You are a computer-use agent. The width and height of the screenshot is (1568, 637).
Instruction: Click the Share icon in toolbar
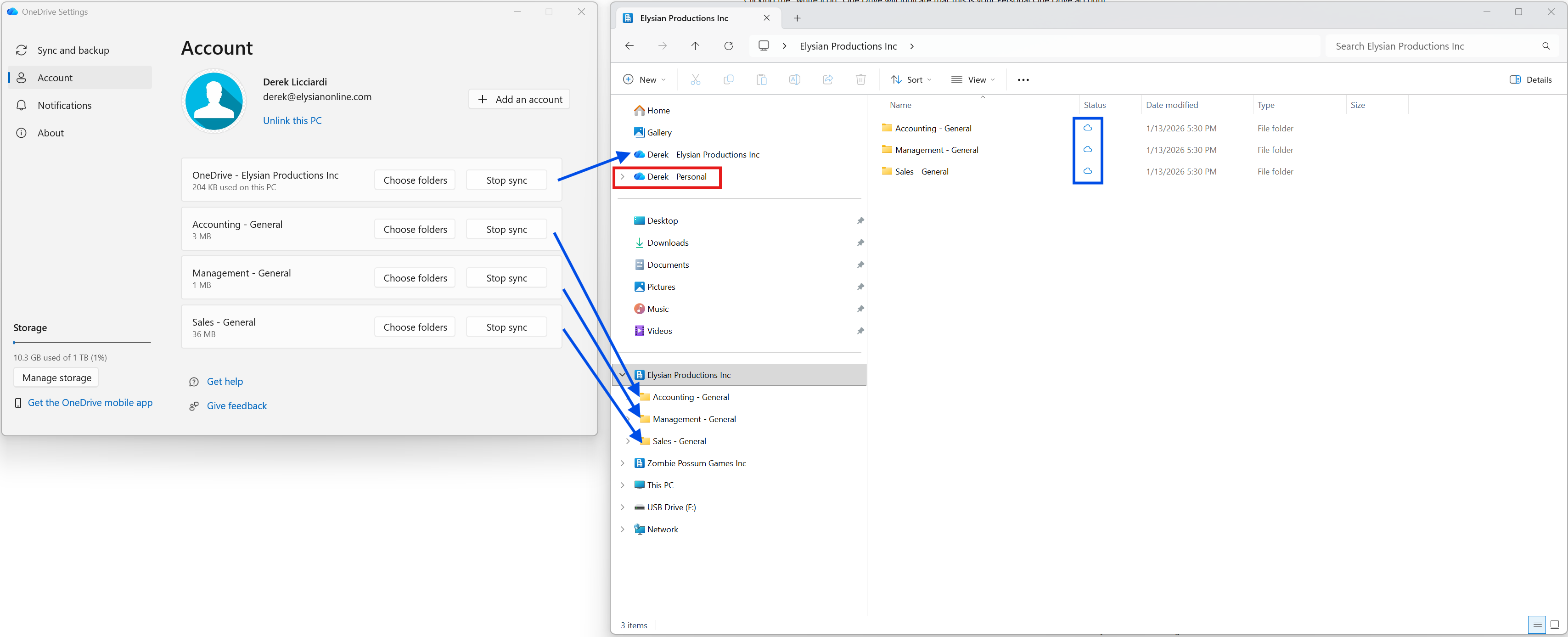827,80
